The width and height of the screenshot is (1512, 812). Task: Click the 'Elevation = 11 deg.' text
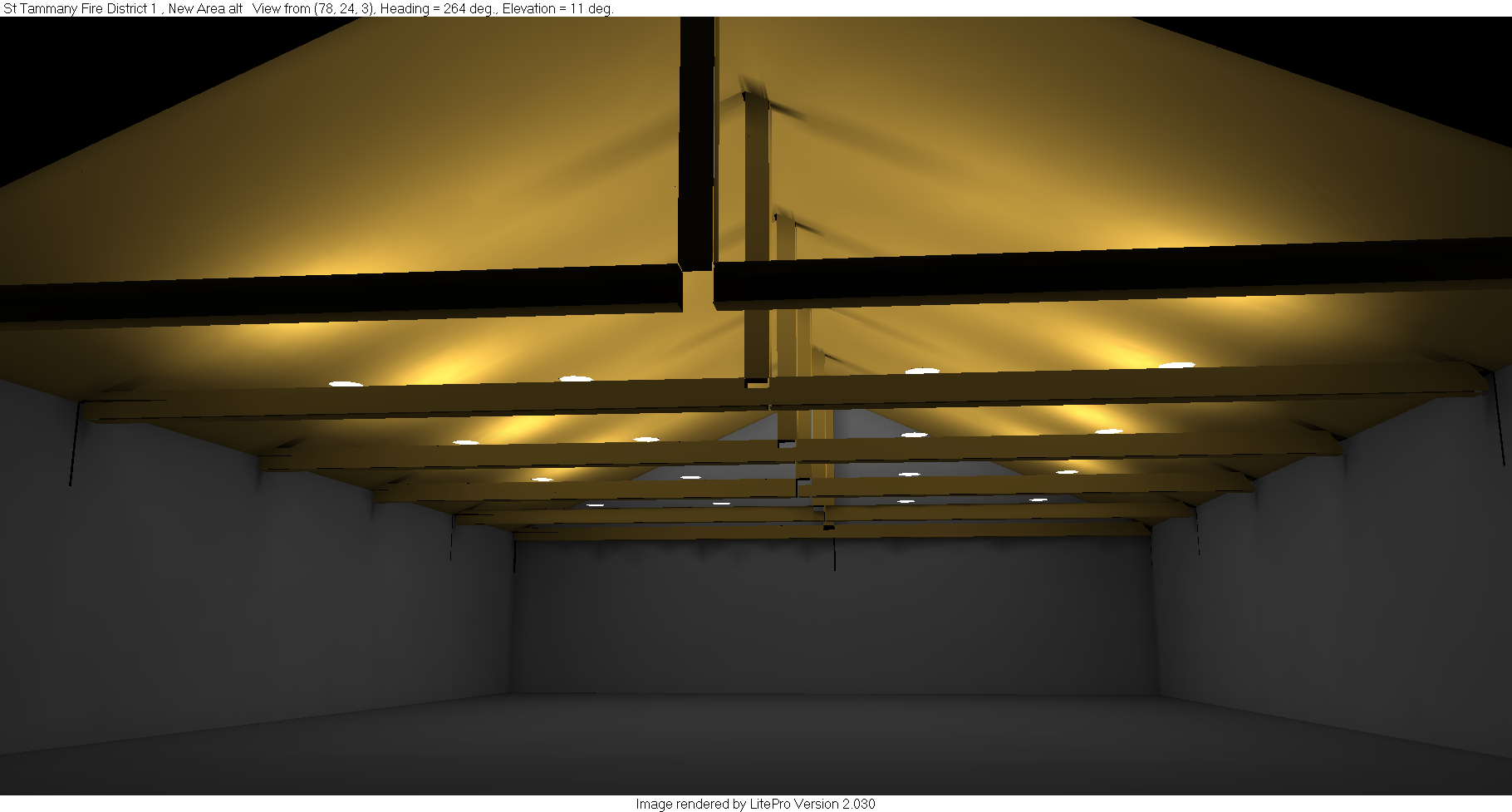557,8
